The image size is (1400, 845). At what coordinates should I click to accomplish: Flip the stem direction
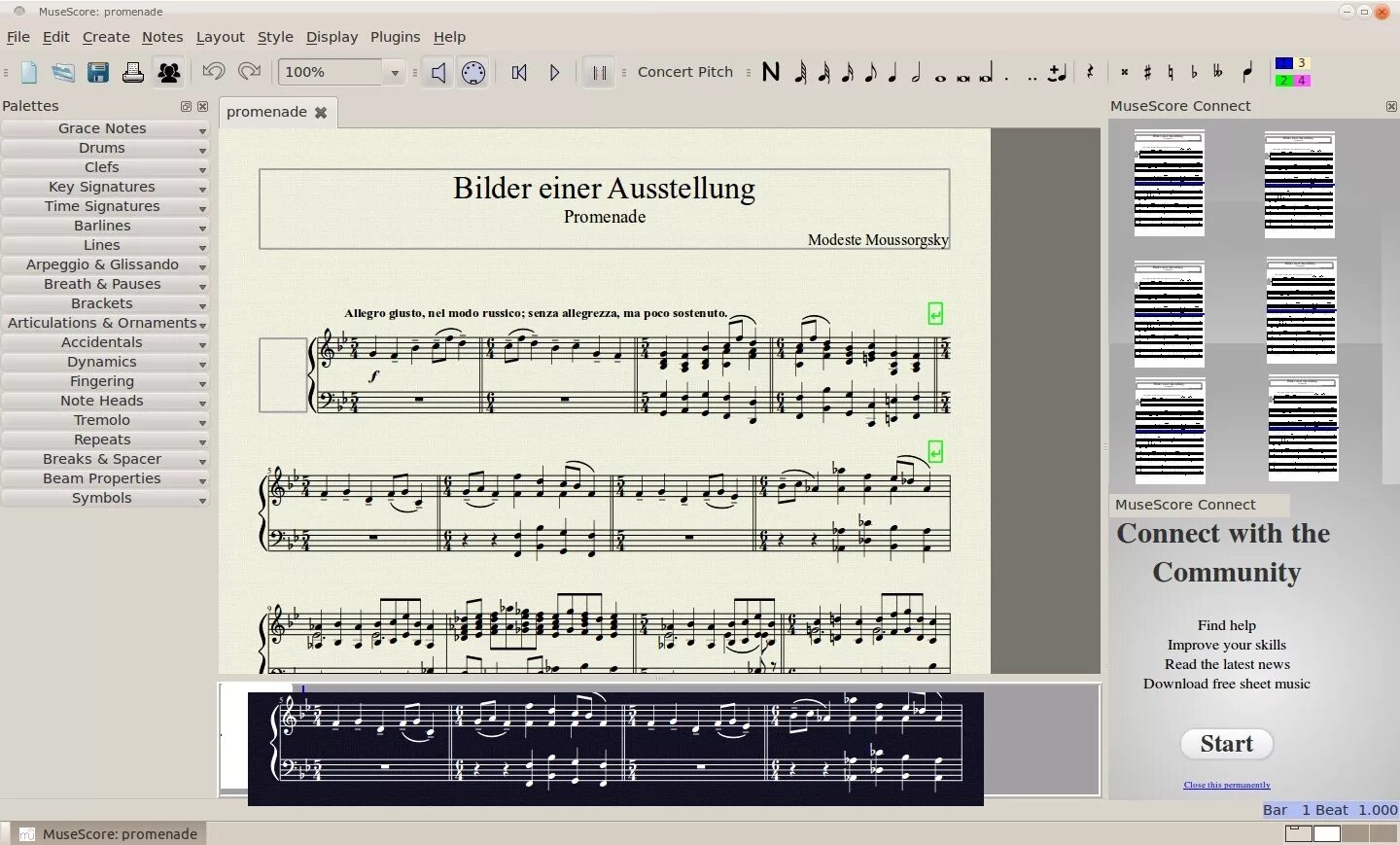coord(1247,72)
